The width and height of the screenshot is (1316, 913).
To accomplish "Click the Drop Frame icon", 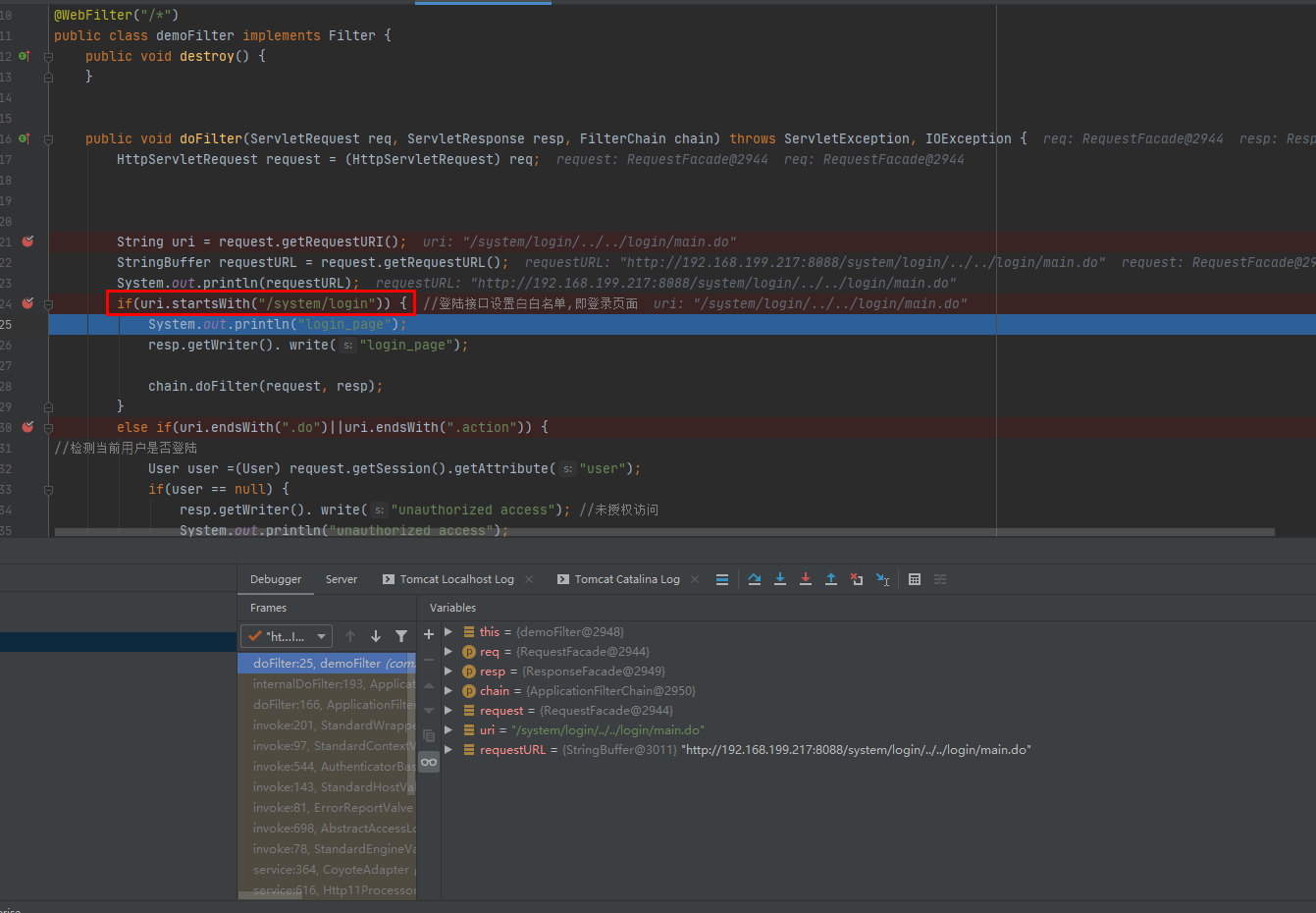I will [856, 579].
